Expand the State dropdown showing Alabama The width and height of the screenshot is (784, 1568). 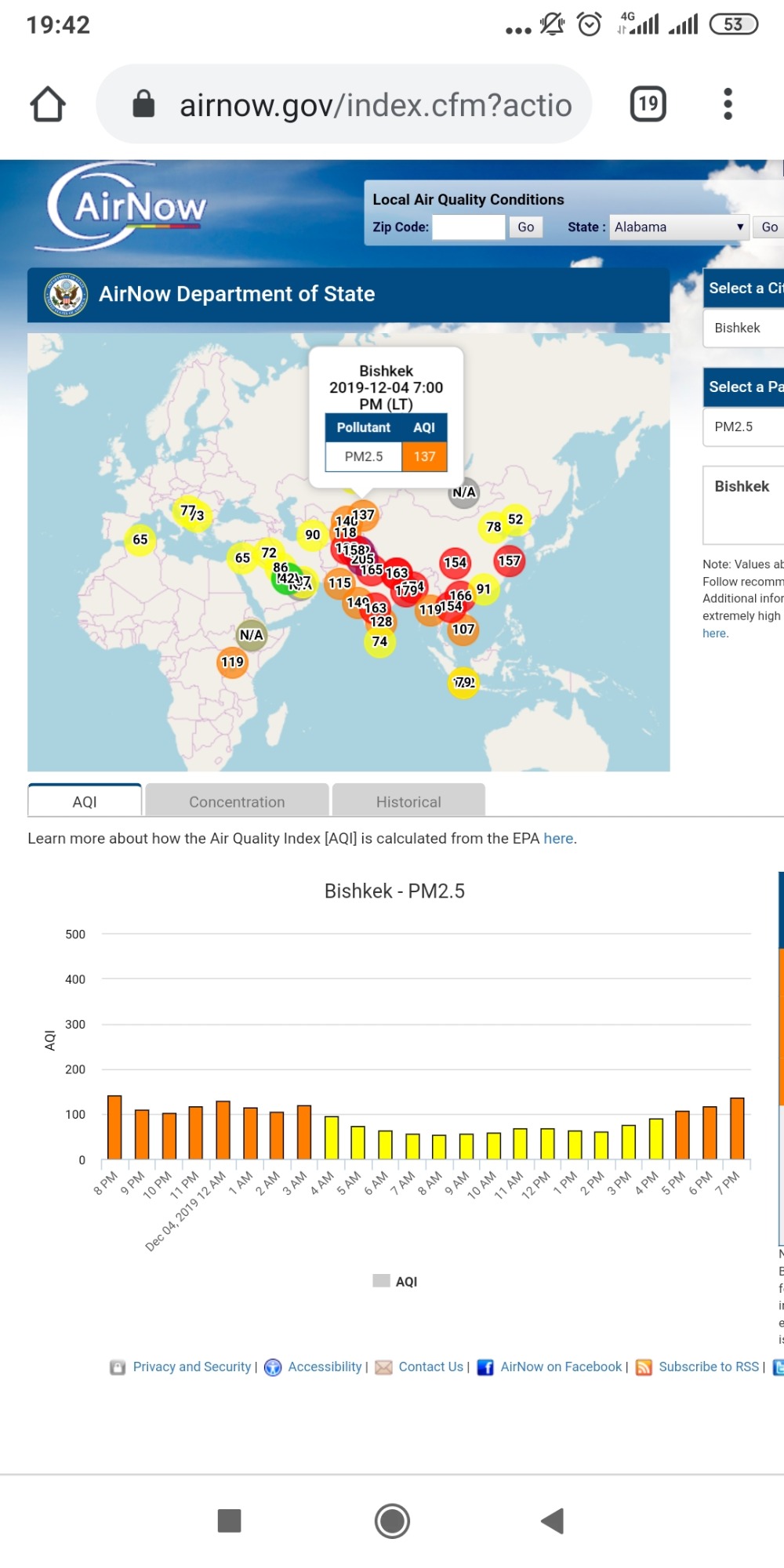tap(679, 227)
